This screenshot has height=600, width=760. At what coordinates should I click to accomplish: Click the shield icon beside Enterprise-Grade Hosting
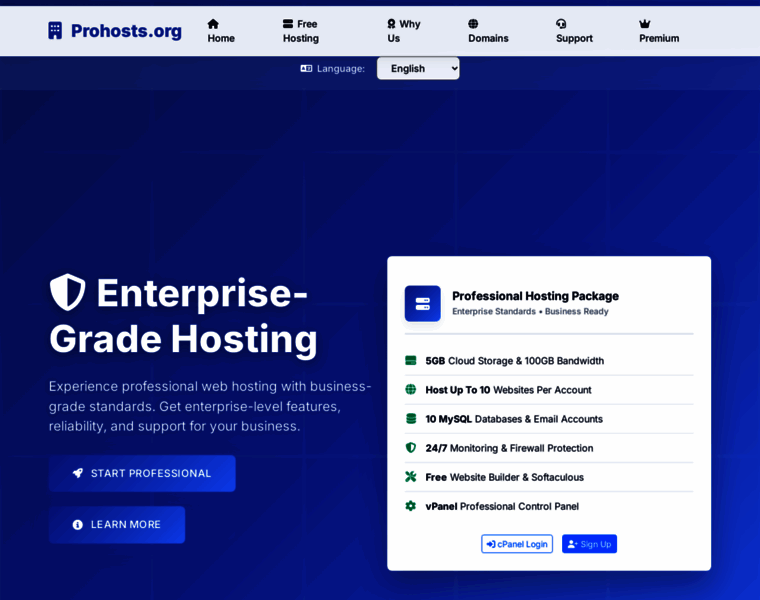click(68, 293)
